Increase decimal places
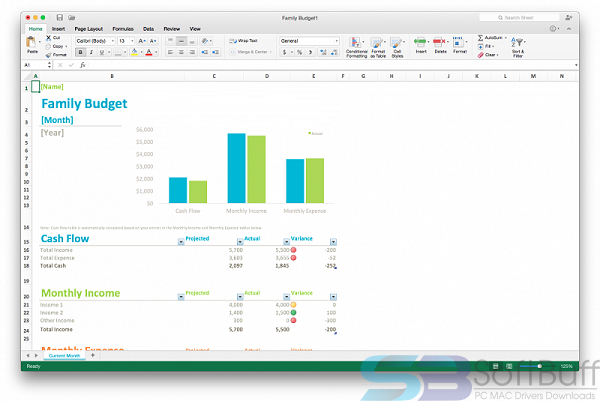This screenshot has width=600, height=401. coord(323,52)
